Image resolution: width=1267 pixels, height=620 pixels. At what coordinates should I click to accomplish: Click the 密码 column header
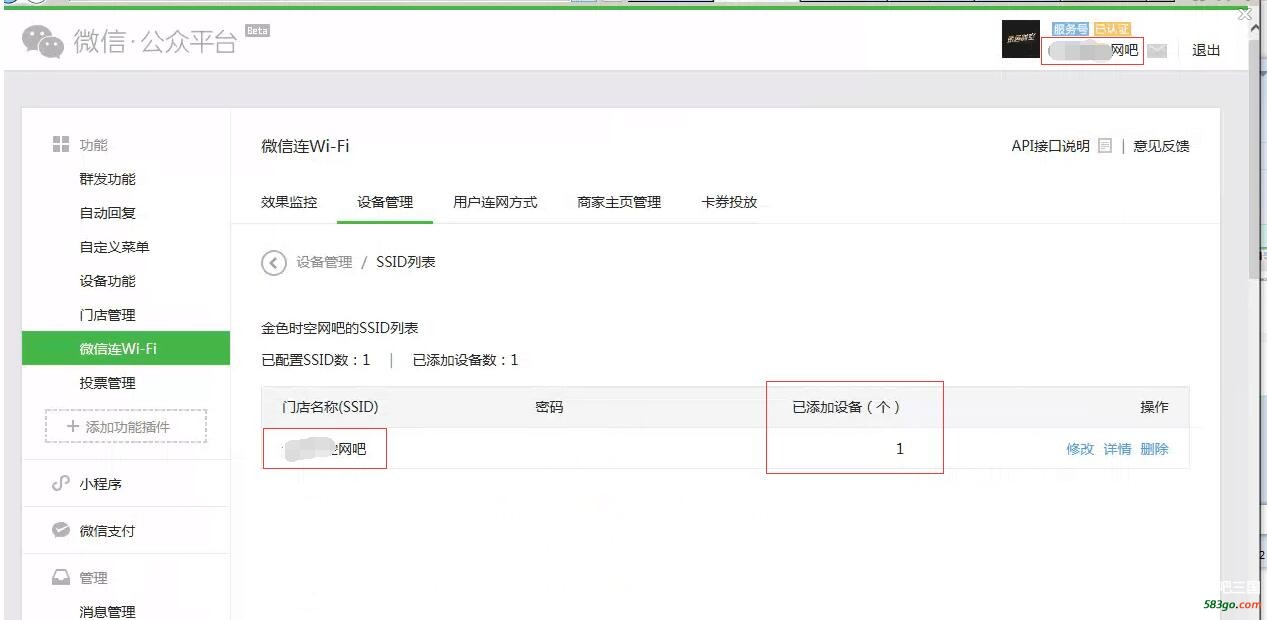549,407
